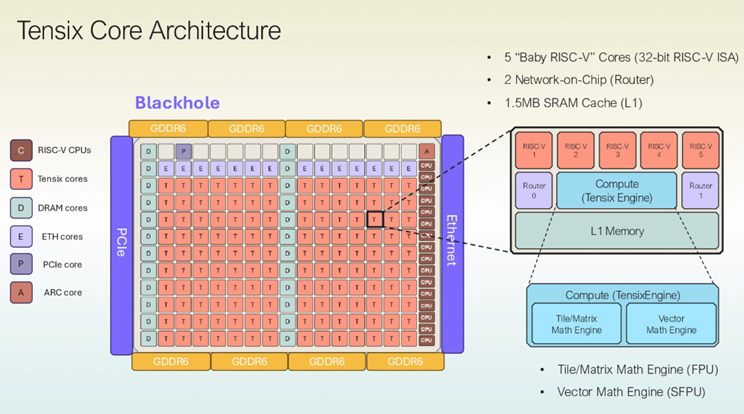Select the Tile/Matrix Math Engine box

point(577,324)
